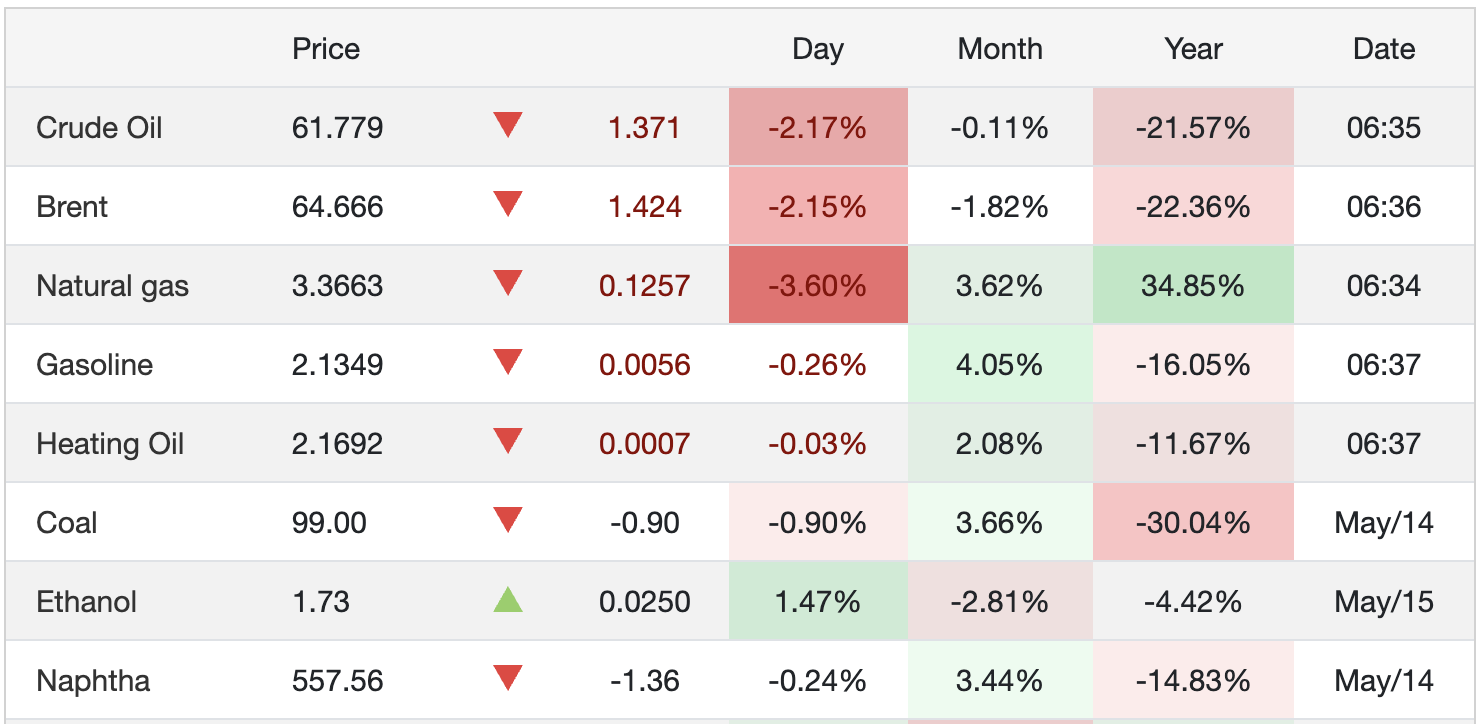Image resolution: width=1484 pixels, height=724 pixels.
Task: Sort table by the Year column header
Action: tap(1193, 49)
